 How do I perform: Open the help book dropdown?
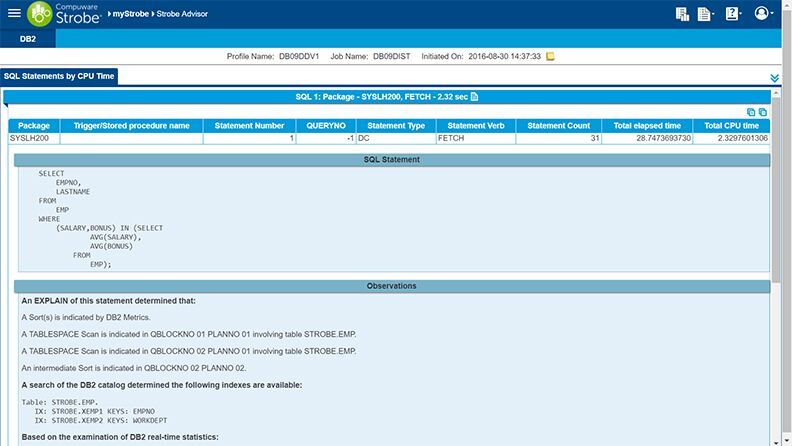733,14
